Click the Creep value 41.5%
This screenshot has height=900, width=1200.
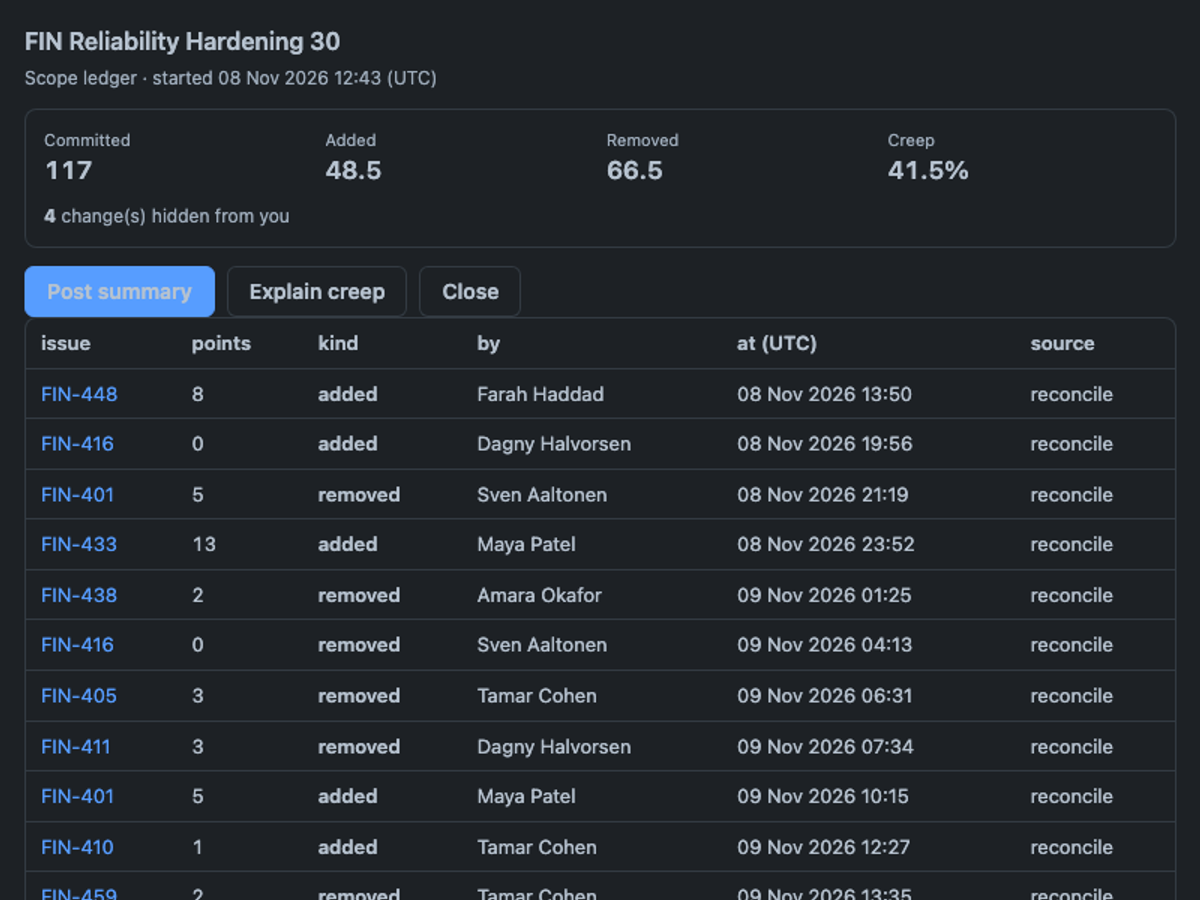928,171
